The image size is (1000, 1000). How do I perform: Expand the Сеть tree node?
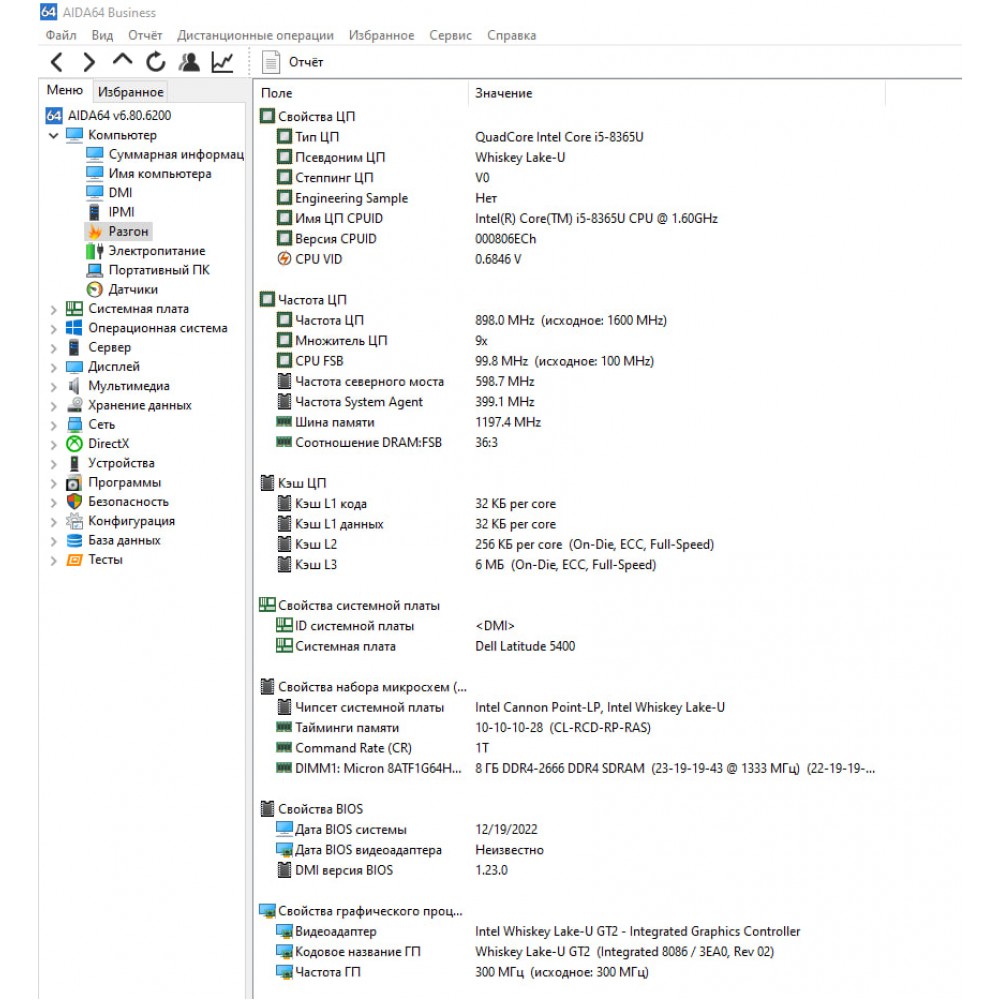coord(54,425)
